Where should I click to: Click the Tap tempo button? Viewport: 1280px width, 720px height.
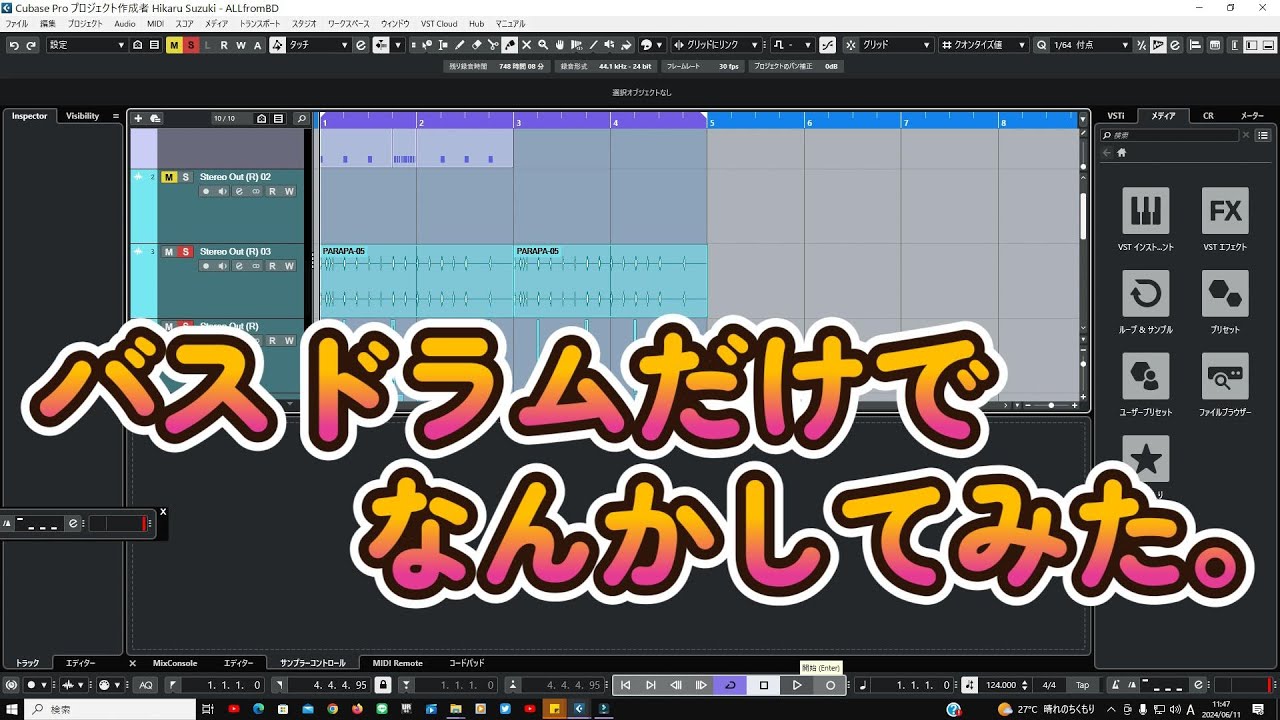click(1082, 685)
